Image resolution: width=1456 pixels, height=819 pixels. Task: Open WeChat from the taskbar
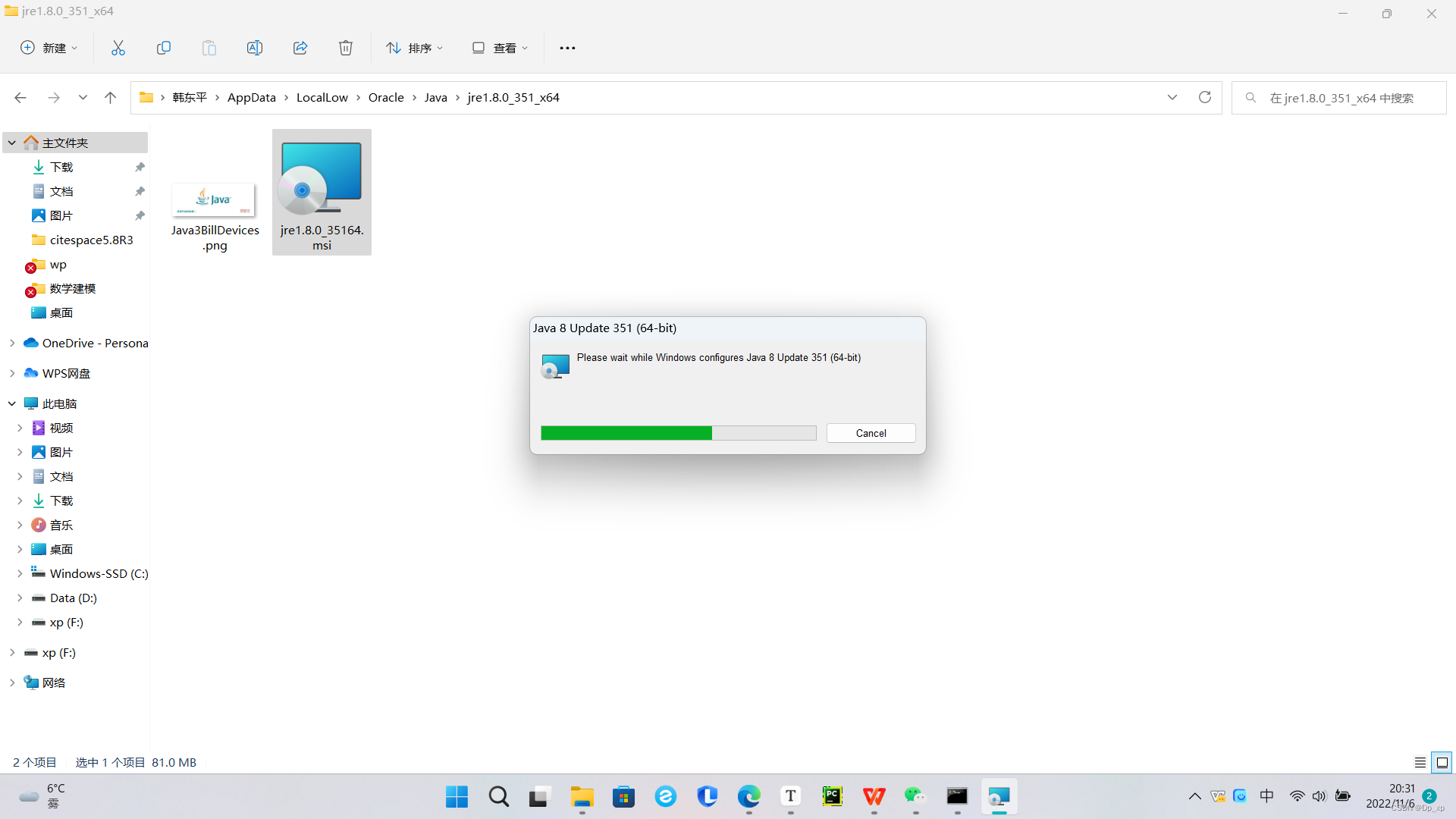point(915,796)
